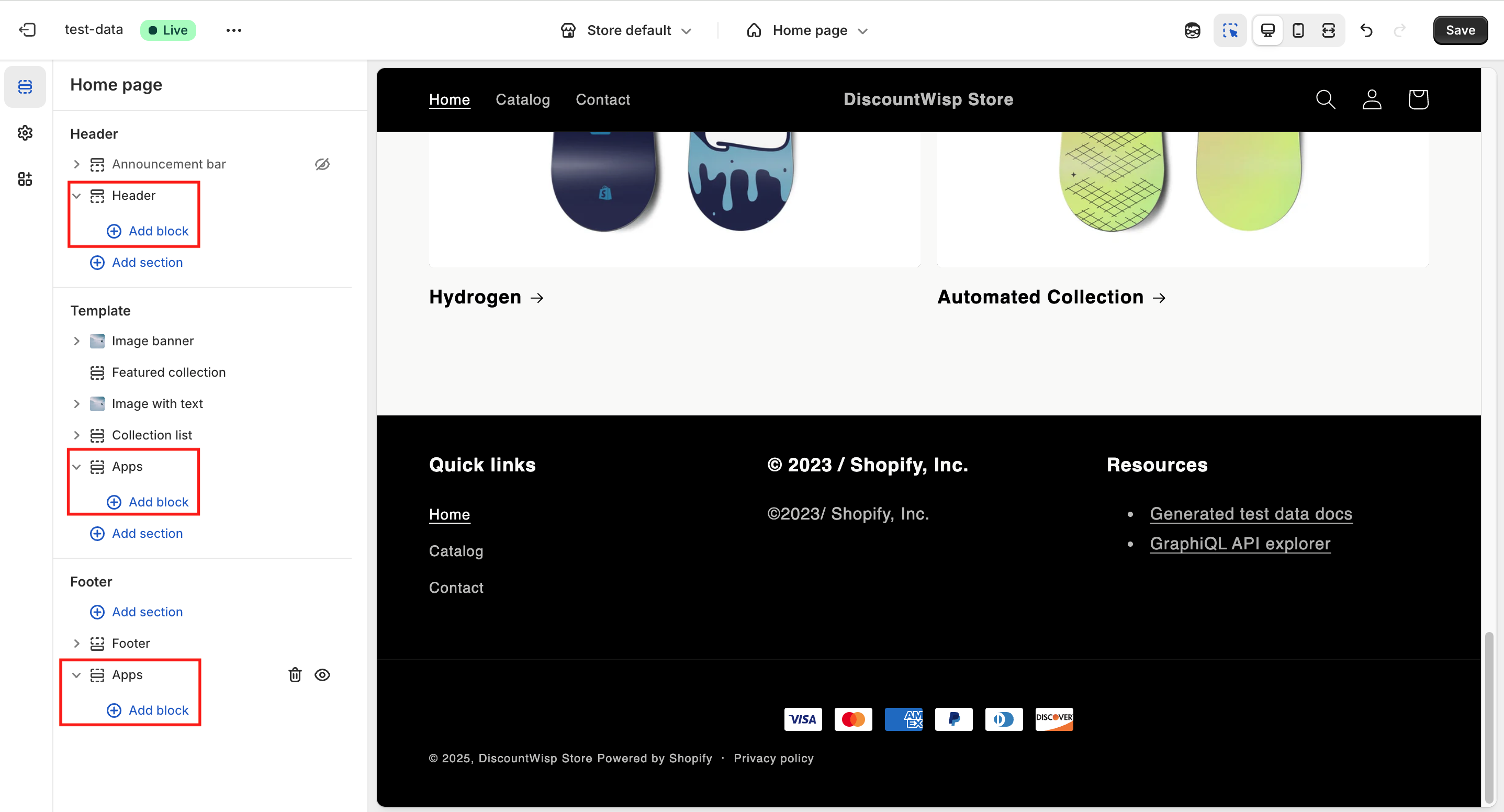Click the exit editor icon
Image resolution: width=1504 pixels, height=812 pixels.
27,30
